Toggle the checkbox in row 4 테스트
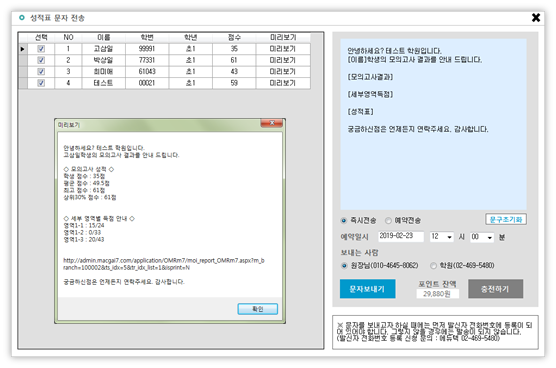Screen dimensions: 556x368 41,83
